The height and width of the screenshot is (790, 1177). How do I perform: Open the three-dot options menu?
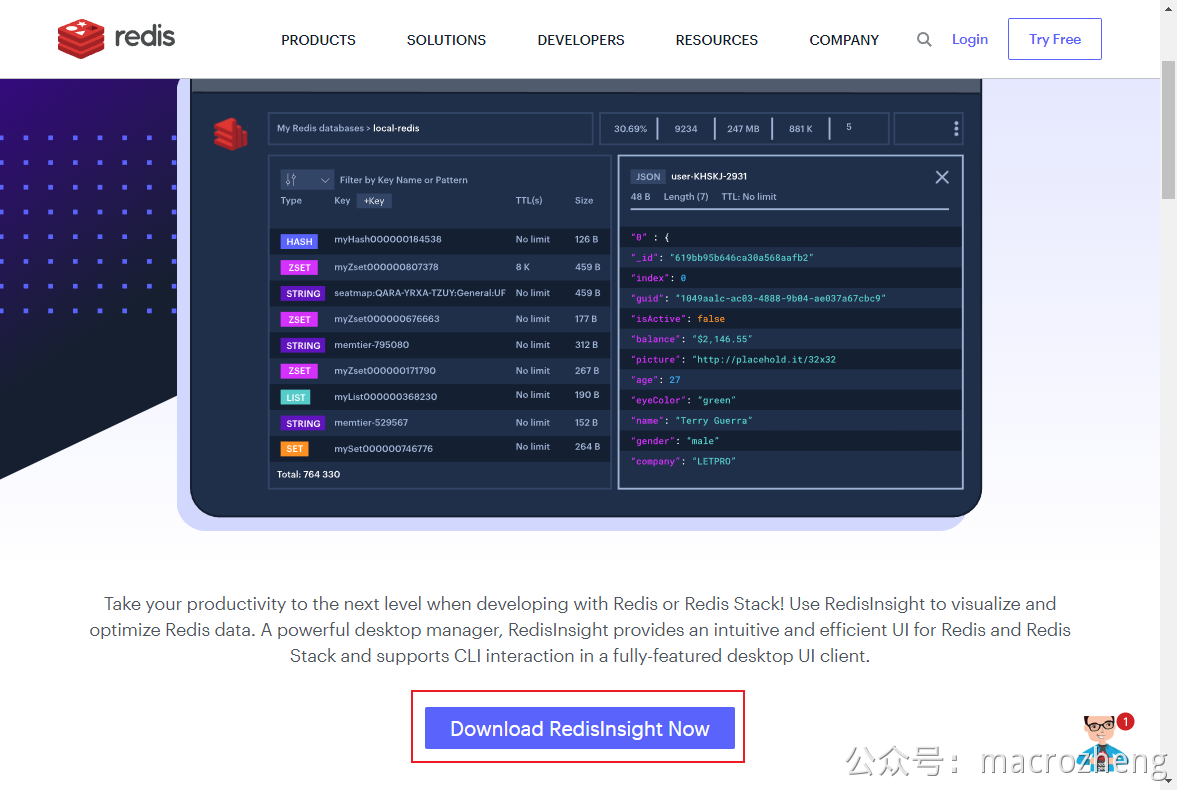pos(956,128)
